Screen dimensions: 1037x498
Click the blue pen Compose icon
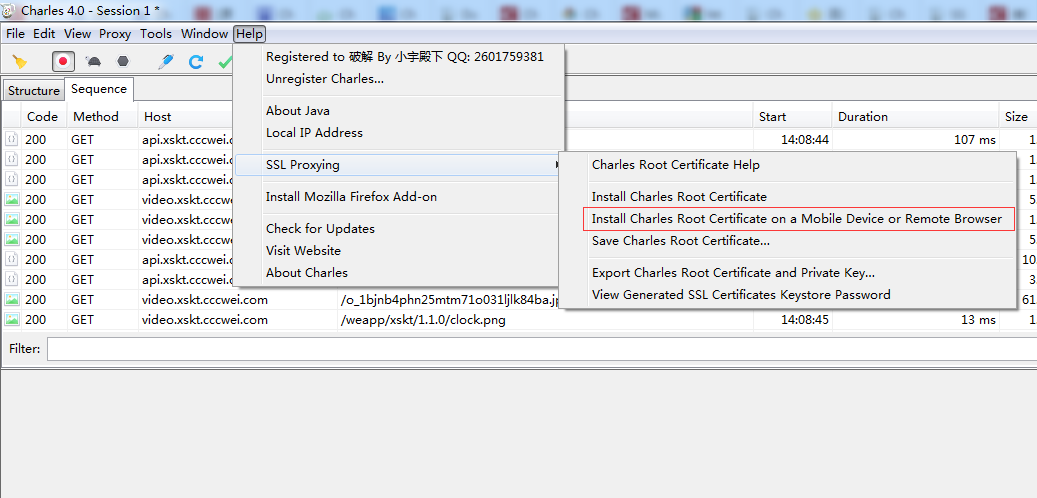click(165, 62)
